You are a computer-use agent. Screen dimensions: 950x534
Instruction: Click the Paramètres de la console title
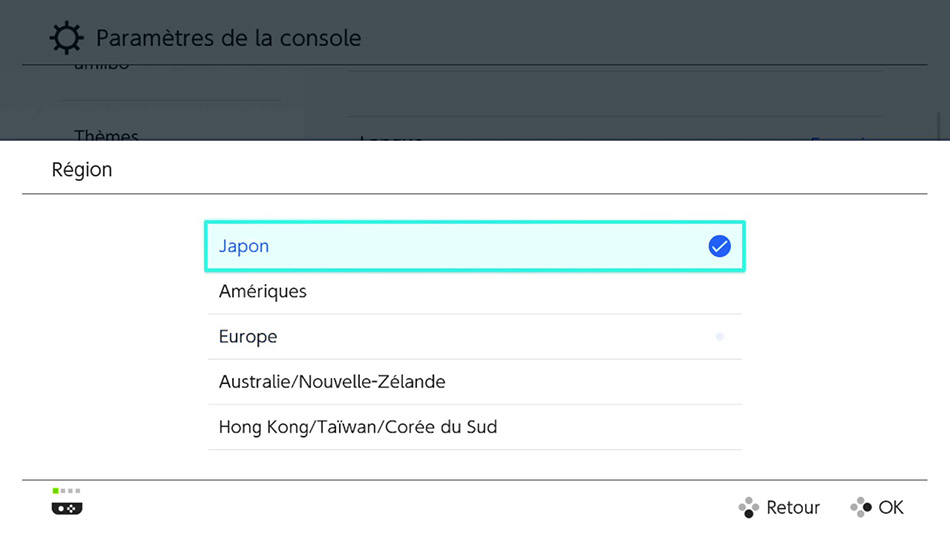pyautogui.click(x=228, y=38)
